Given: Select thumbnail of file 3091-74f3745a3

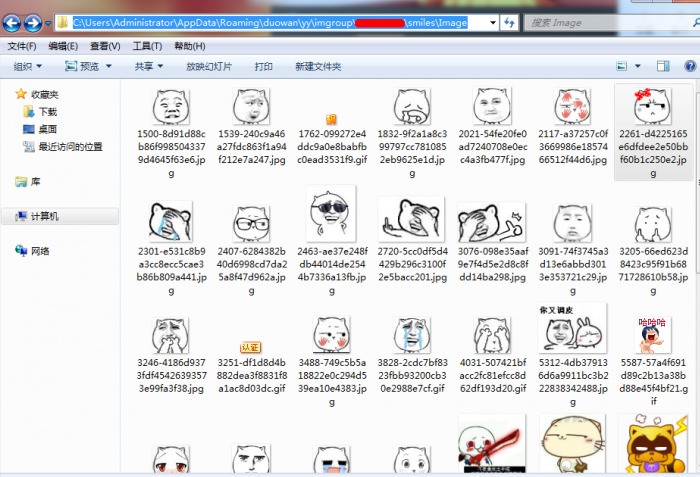Looking at the screenshot, I should (x=572, y=223).
